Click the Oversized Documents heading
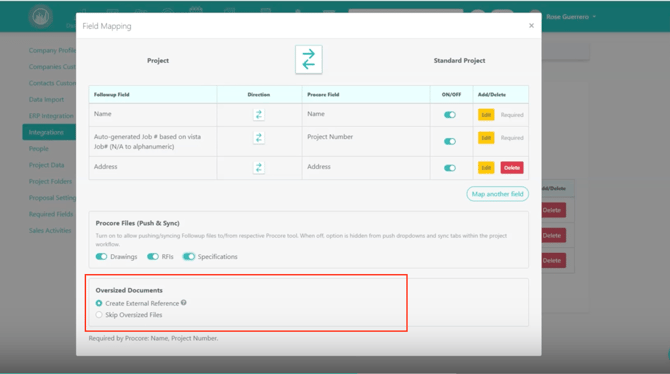670x374 pixels. 129,290
